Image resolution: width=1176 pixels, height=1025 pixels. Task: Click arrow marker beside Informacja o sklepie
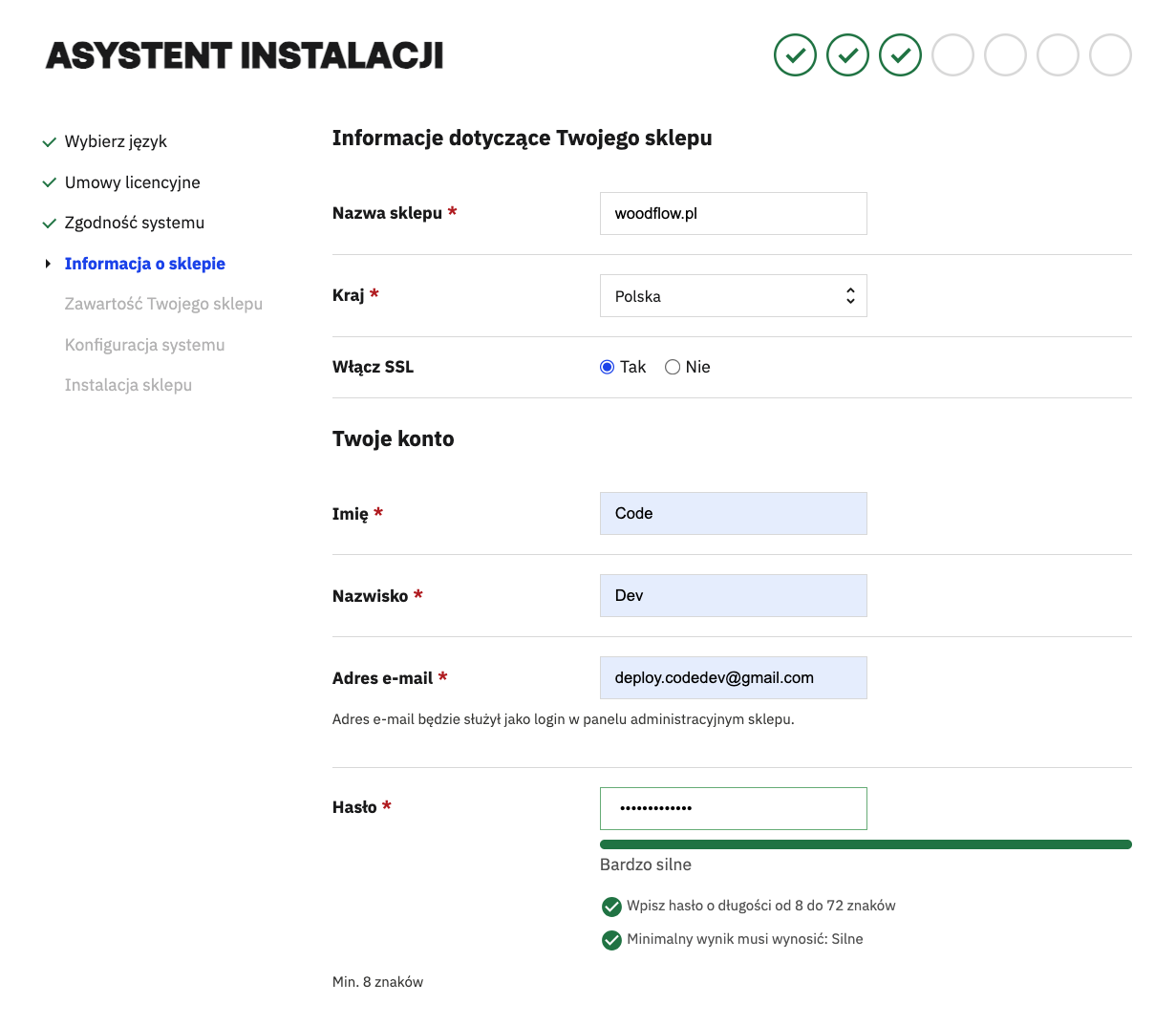[x=48, y=264]
